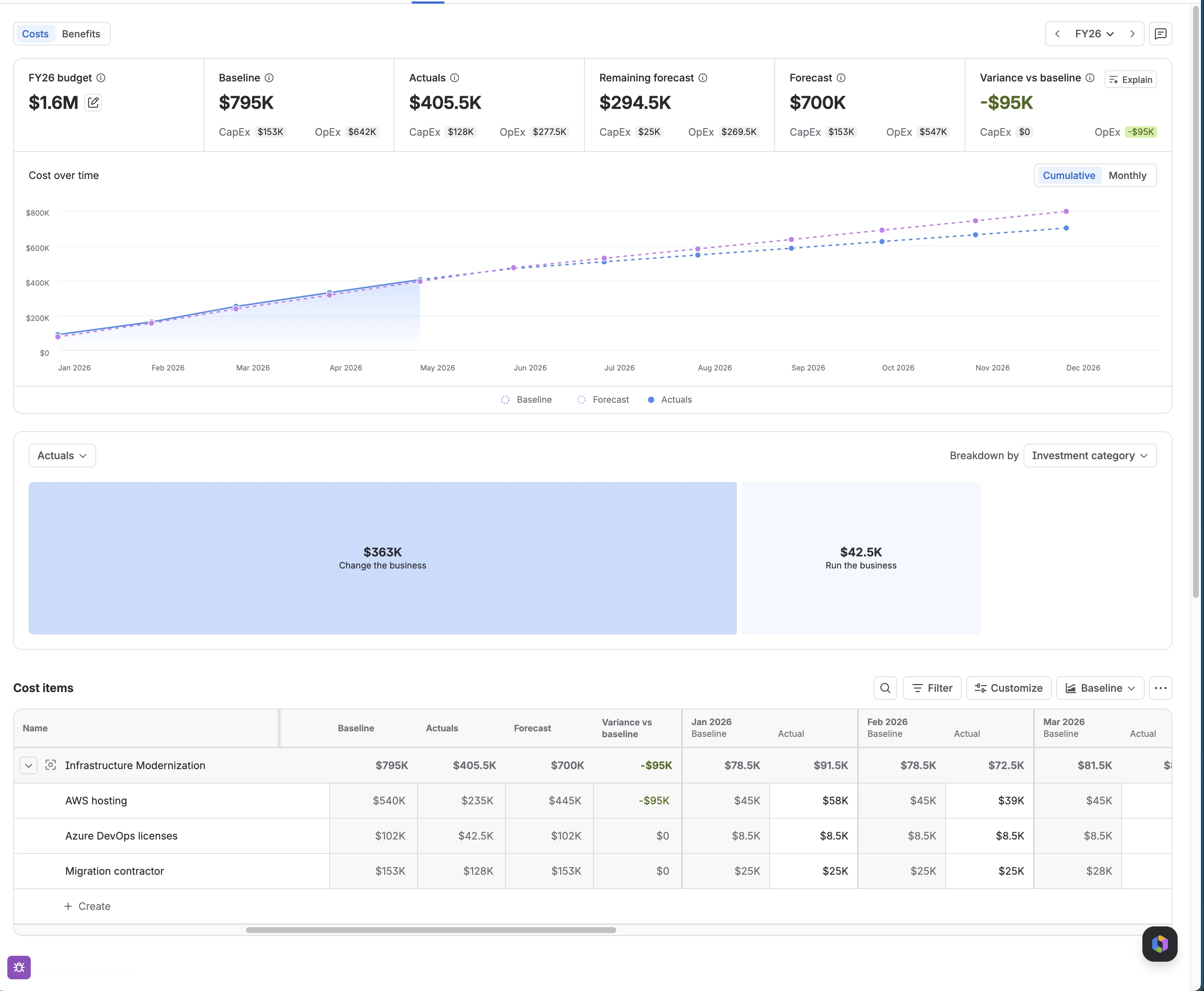Image resolution: width=1204 pixels, height=991 pixels.
Task: Search cost items with magnifier icon
Action: [885, 688]
